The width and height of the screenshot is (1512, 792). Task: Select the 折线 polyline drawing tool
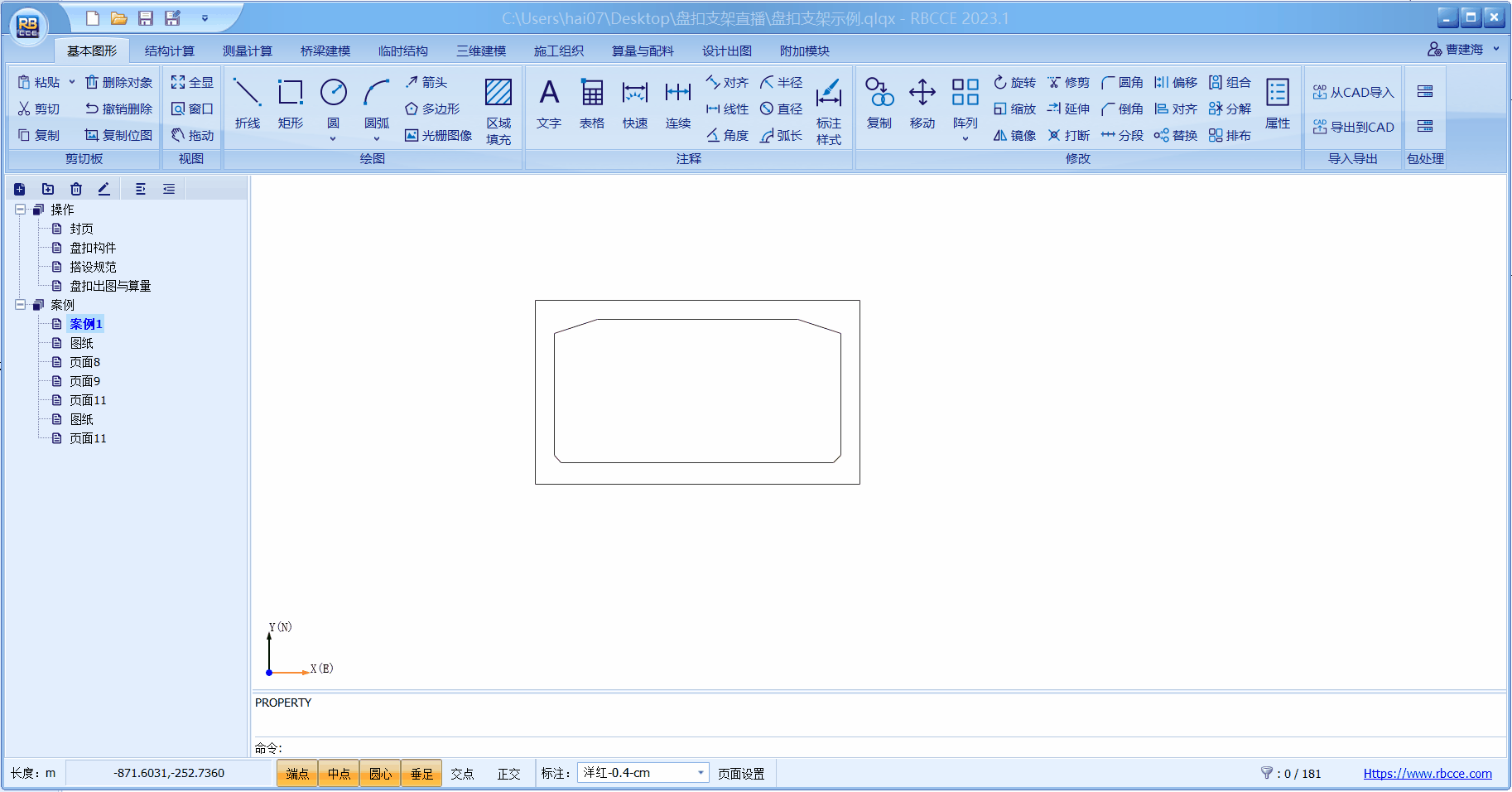pyautogui.click(x=247, y=103)
